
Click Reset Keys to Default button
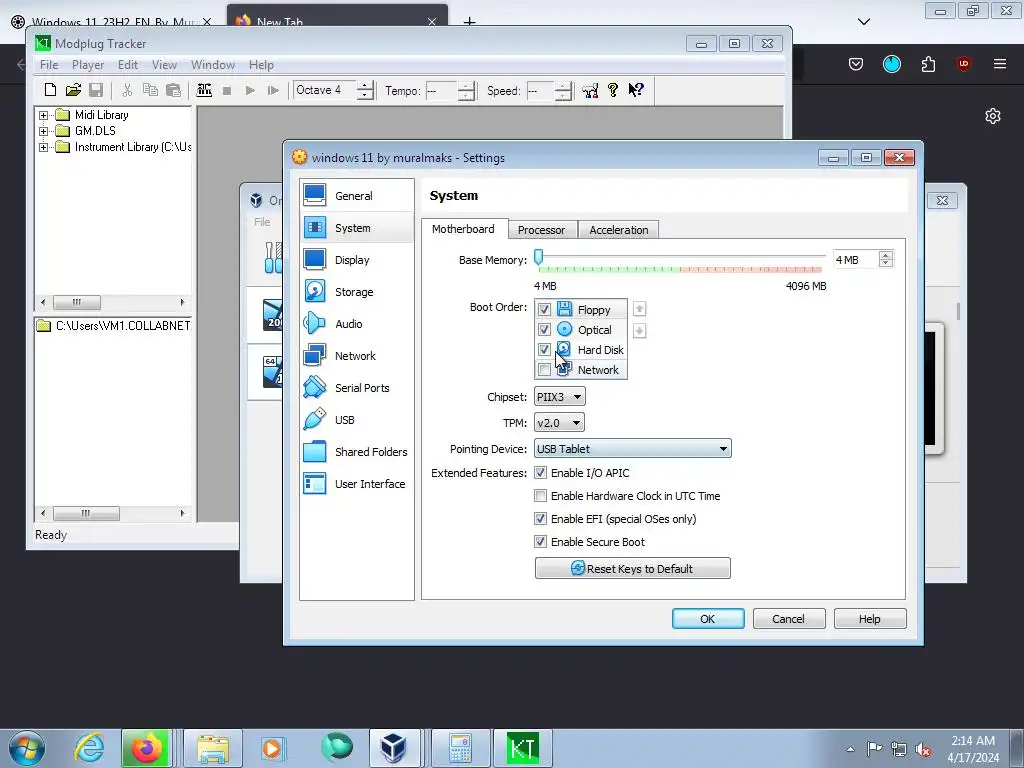(633, 568)
